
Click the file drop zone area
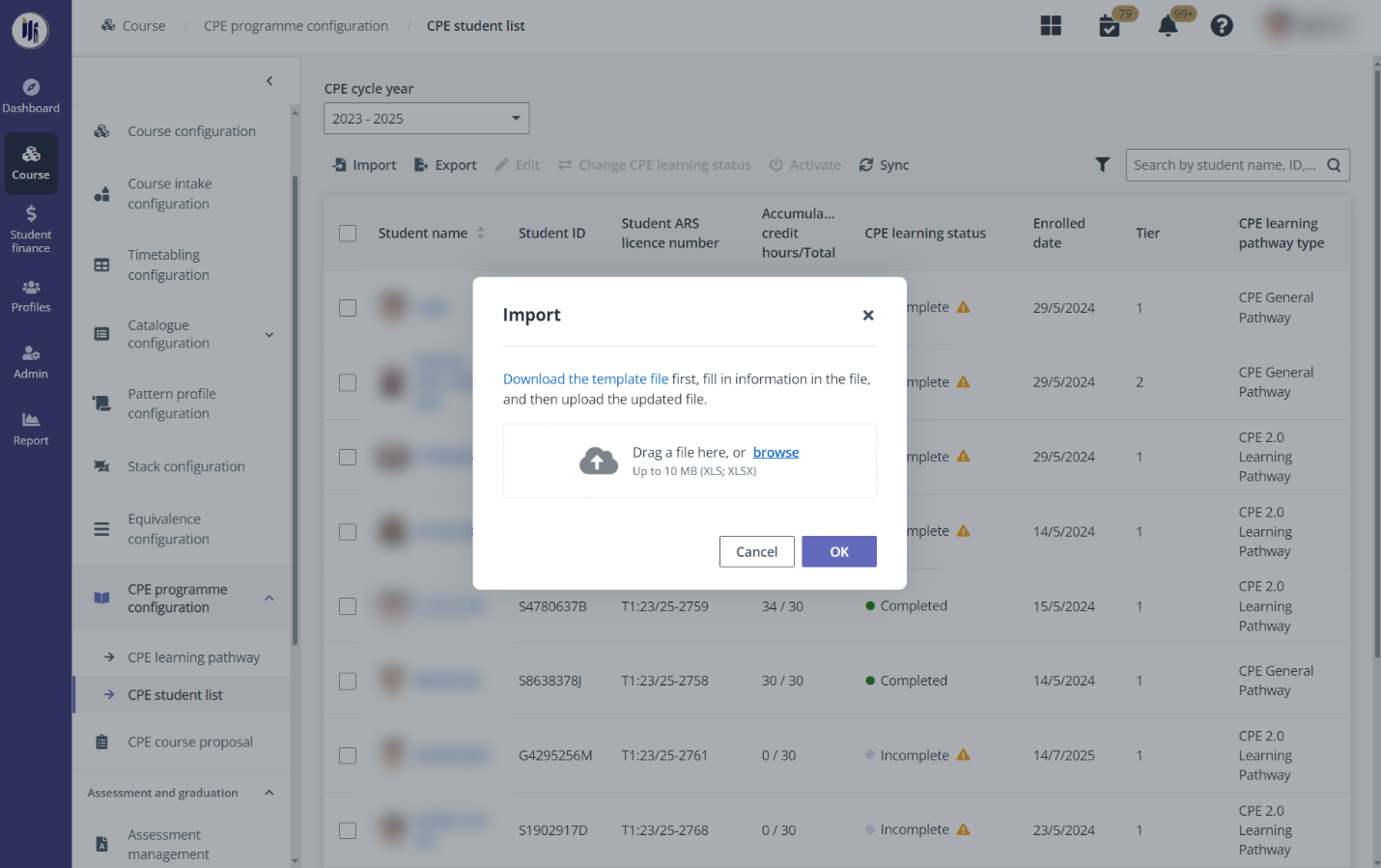point(690,462)
